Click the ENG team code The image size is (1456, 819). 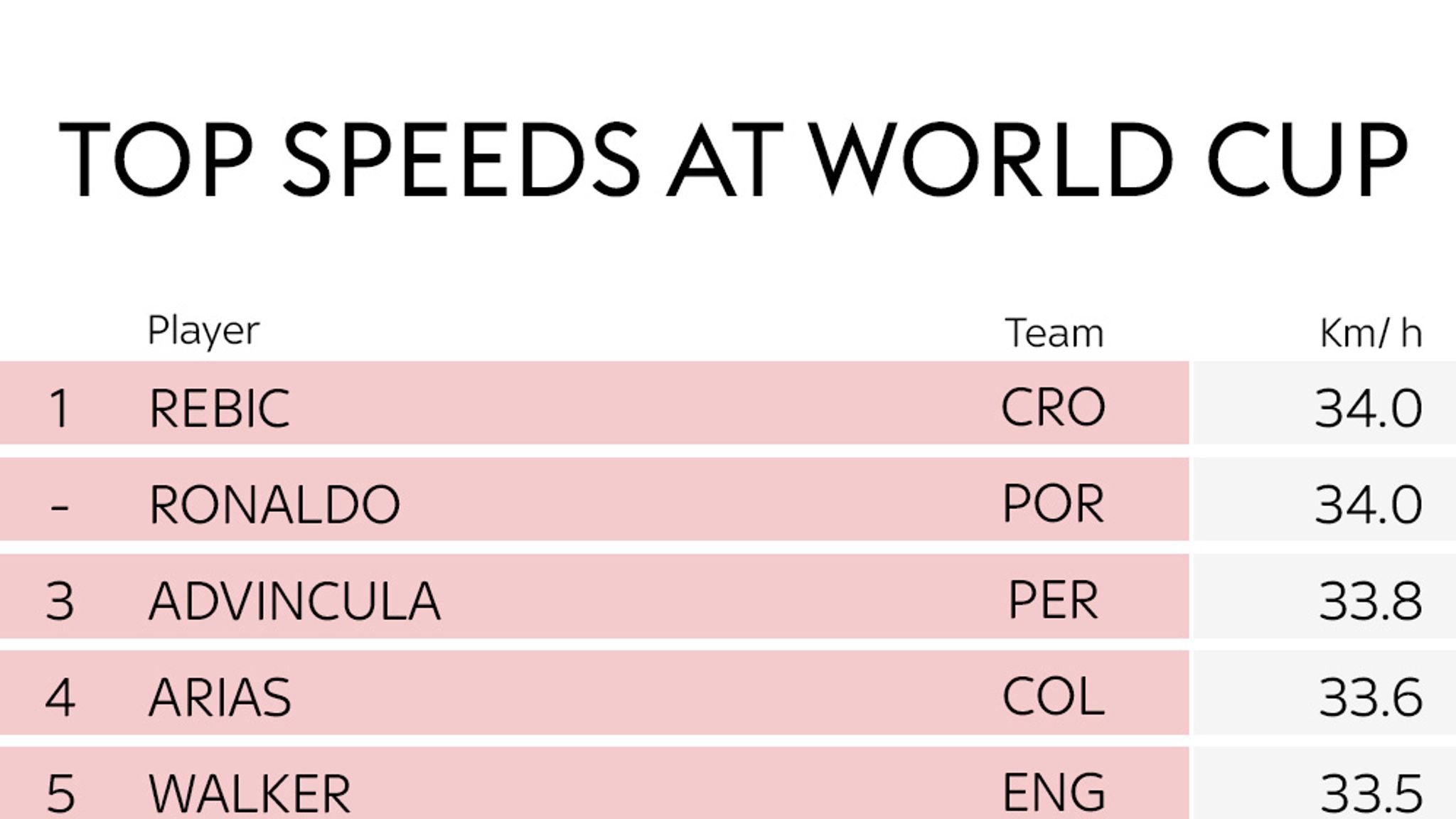click(1054, 793)
